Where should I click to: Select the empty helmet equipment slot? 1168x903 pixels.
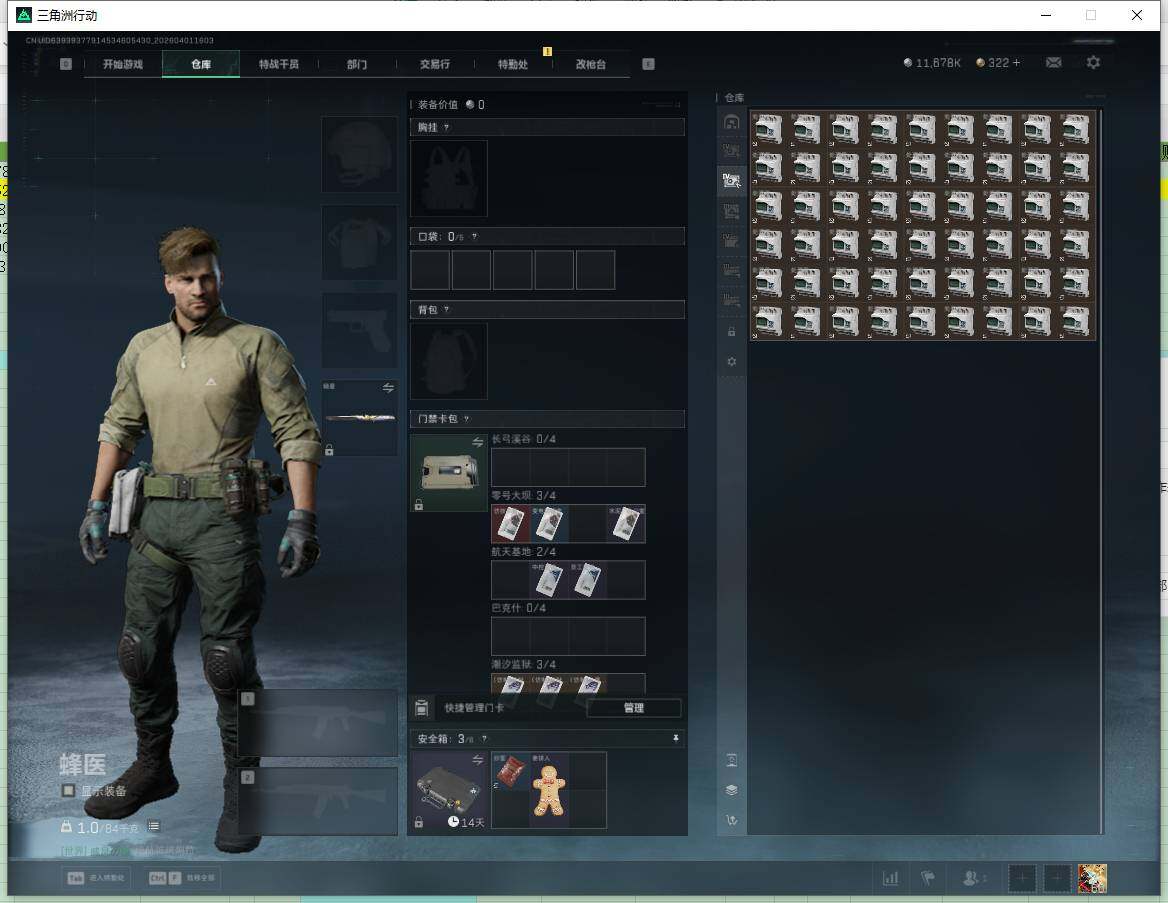point(359,154)
